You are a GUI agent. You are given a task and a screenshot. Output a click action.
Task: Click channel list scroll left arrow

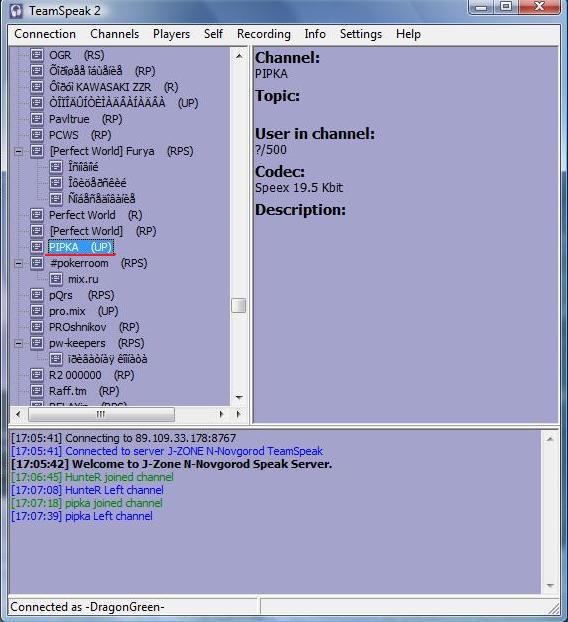pyautogui.click(x=18, y=414)
